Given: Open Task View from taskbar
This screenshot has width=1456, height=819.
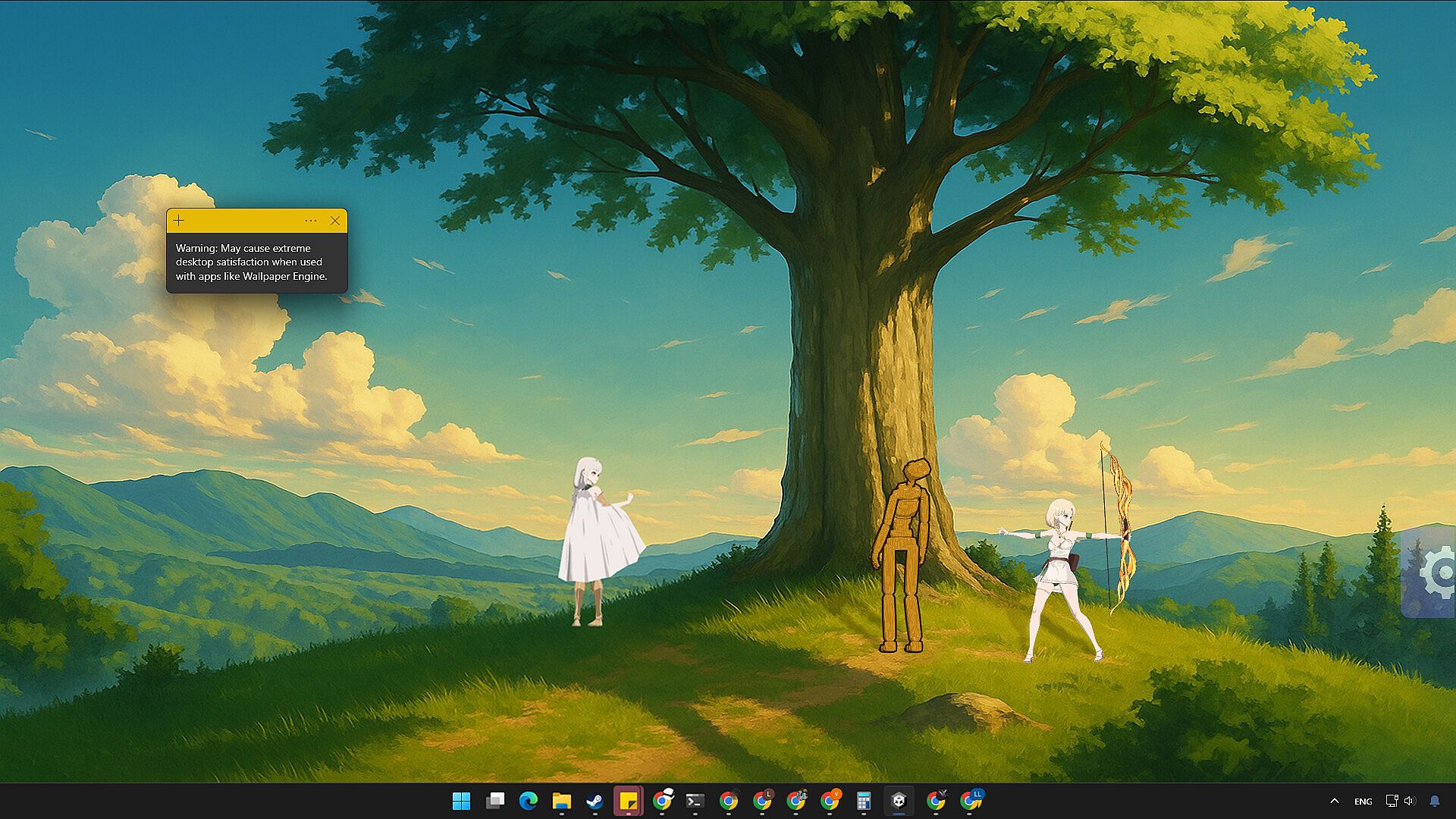Looking at the screenshot, I should point(495,801).
